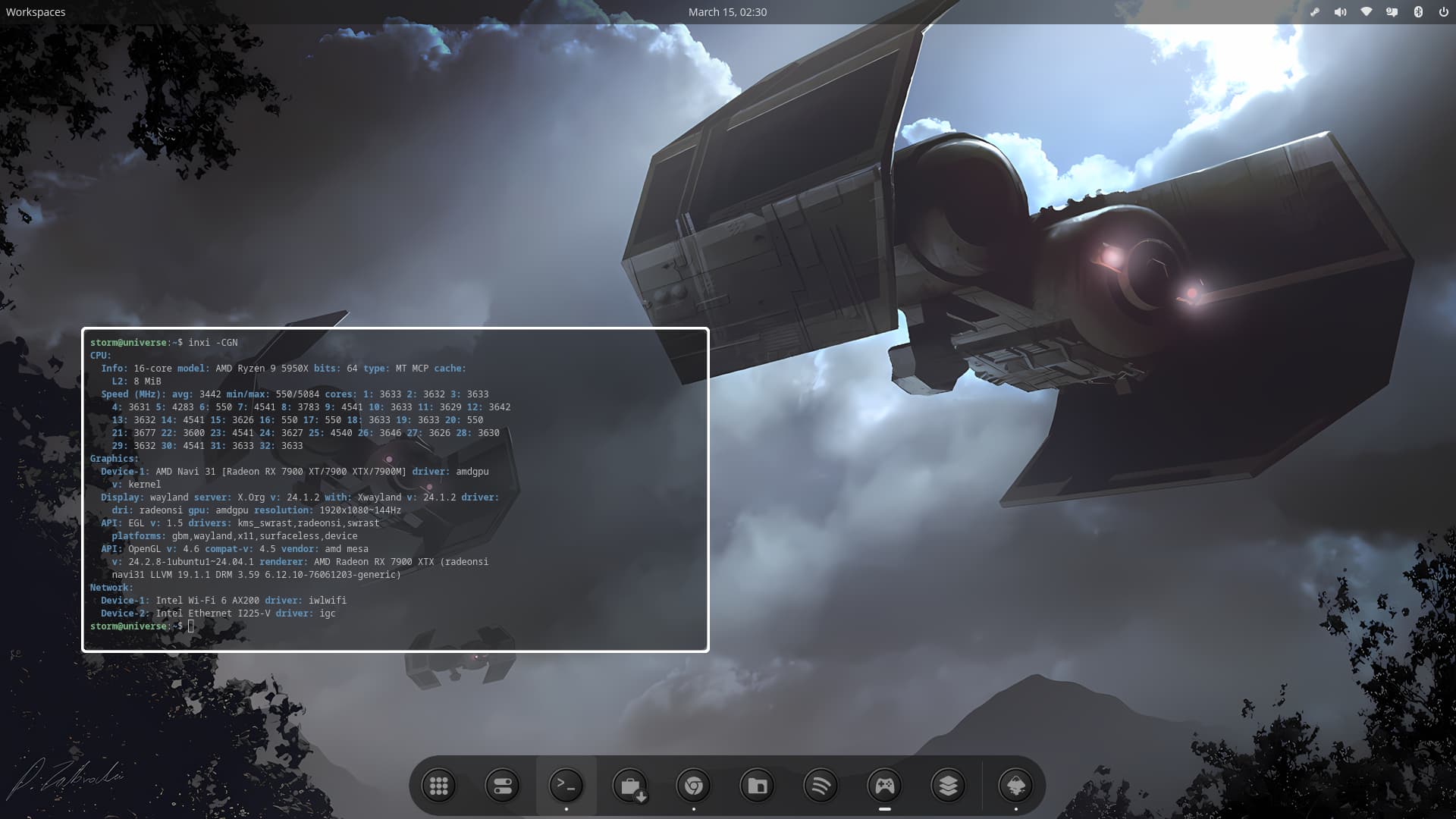Open the sound volume applet
This screenshot has height=819, width=1456.
coord(1341,12)
